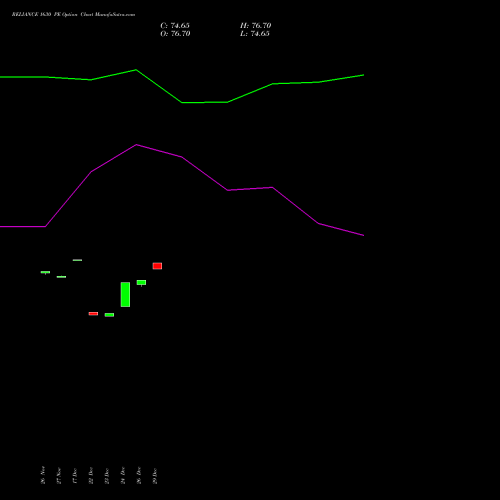This screenshot has height=500, width=500.
Task: Click the first green candlestick for 26 Nov
Action: 45,272
